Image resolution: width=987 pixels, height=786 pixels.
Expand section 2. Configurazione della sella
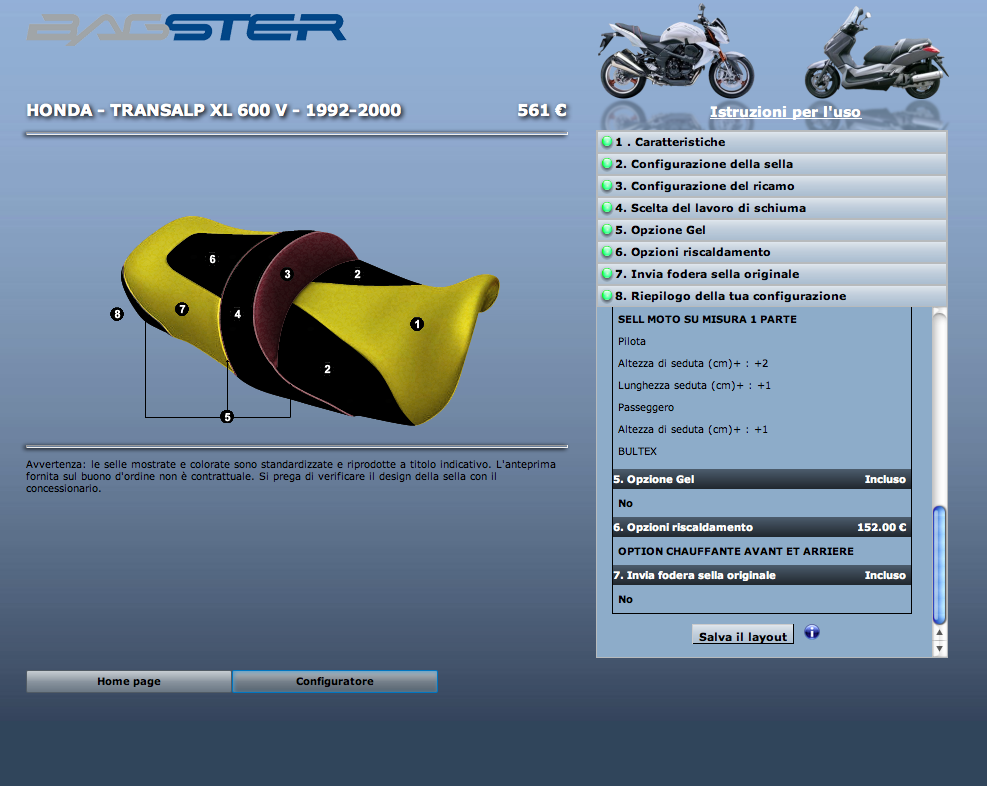point(771,164)
